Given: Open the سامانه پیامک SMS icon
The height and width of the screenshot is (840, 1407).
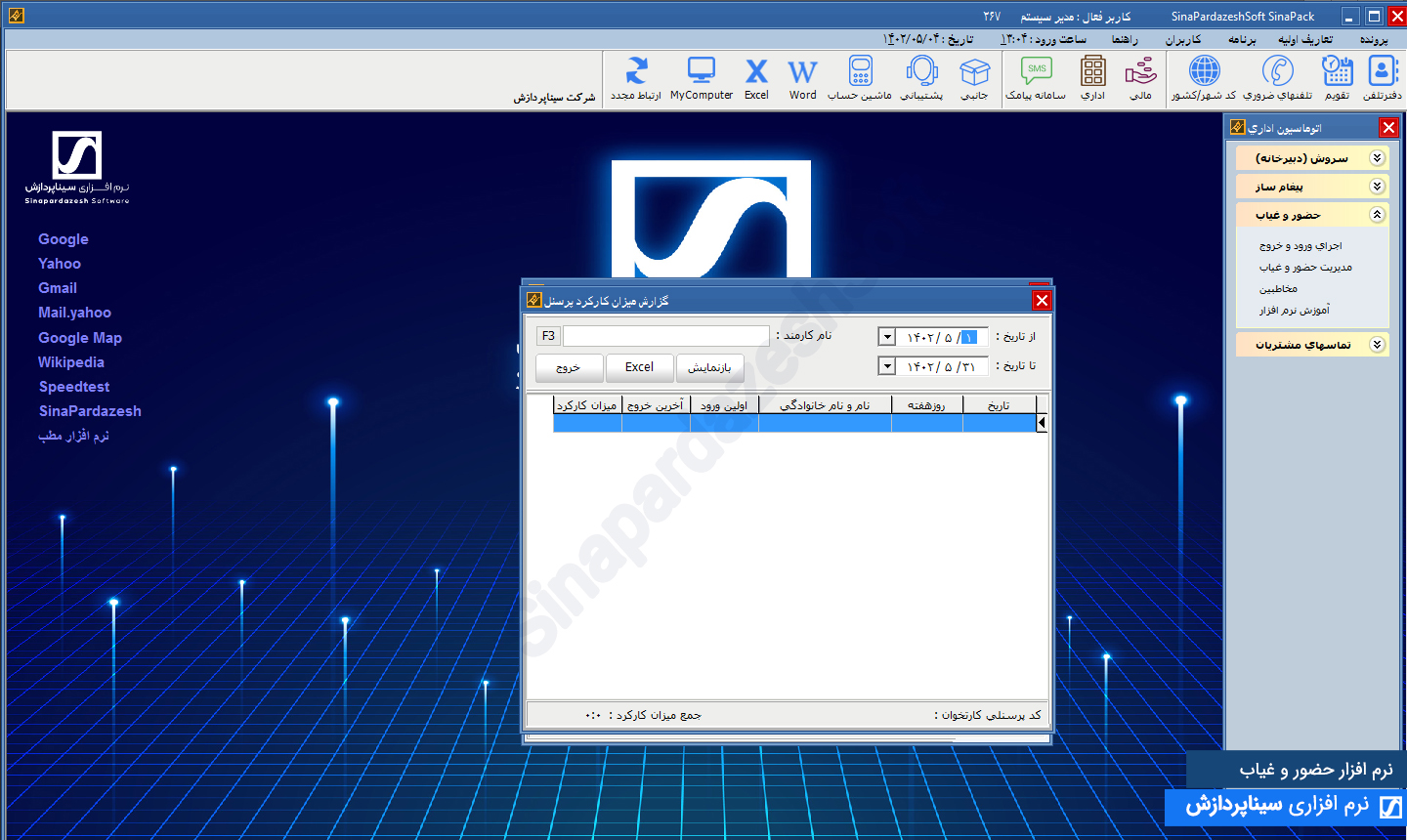Looking at the screenshot, I should 1036,78.
